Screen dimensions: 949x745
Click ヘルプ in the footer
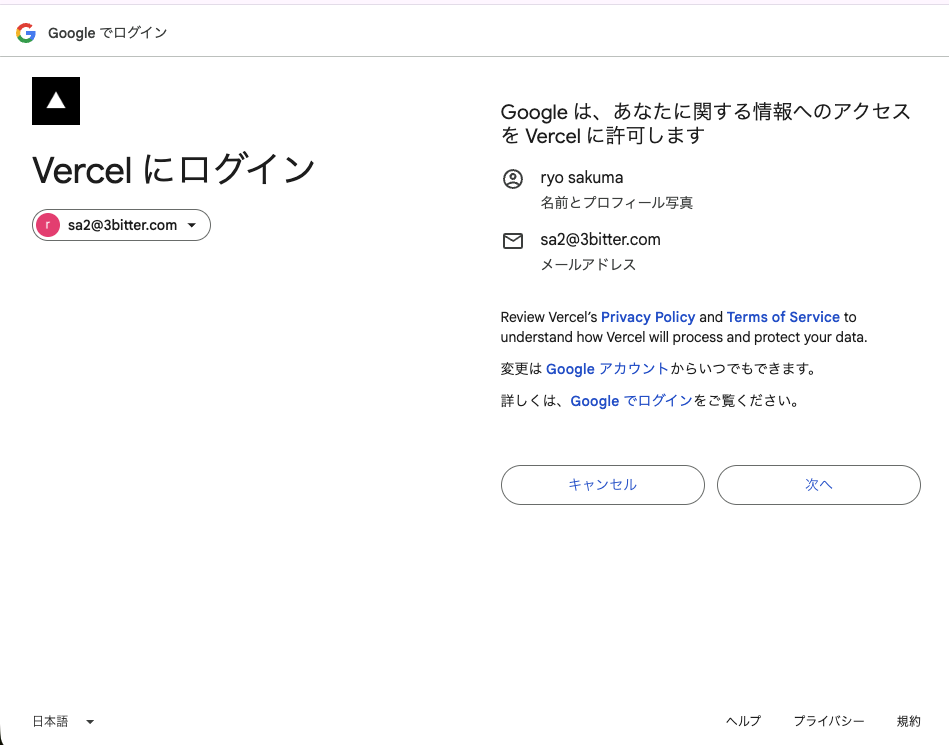coord(742,721)
